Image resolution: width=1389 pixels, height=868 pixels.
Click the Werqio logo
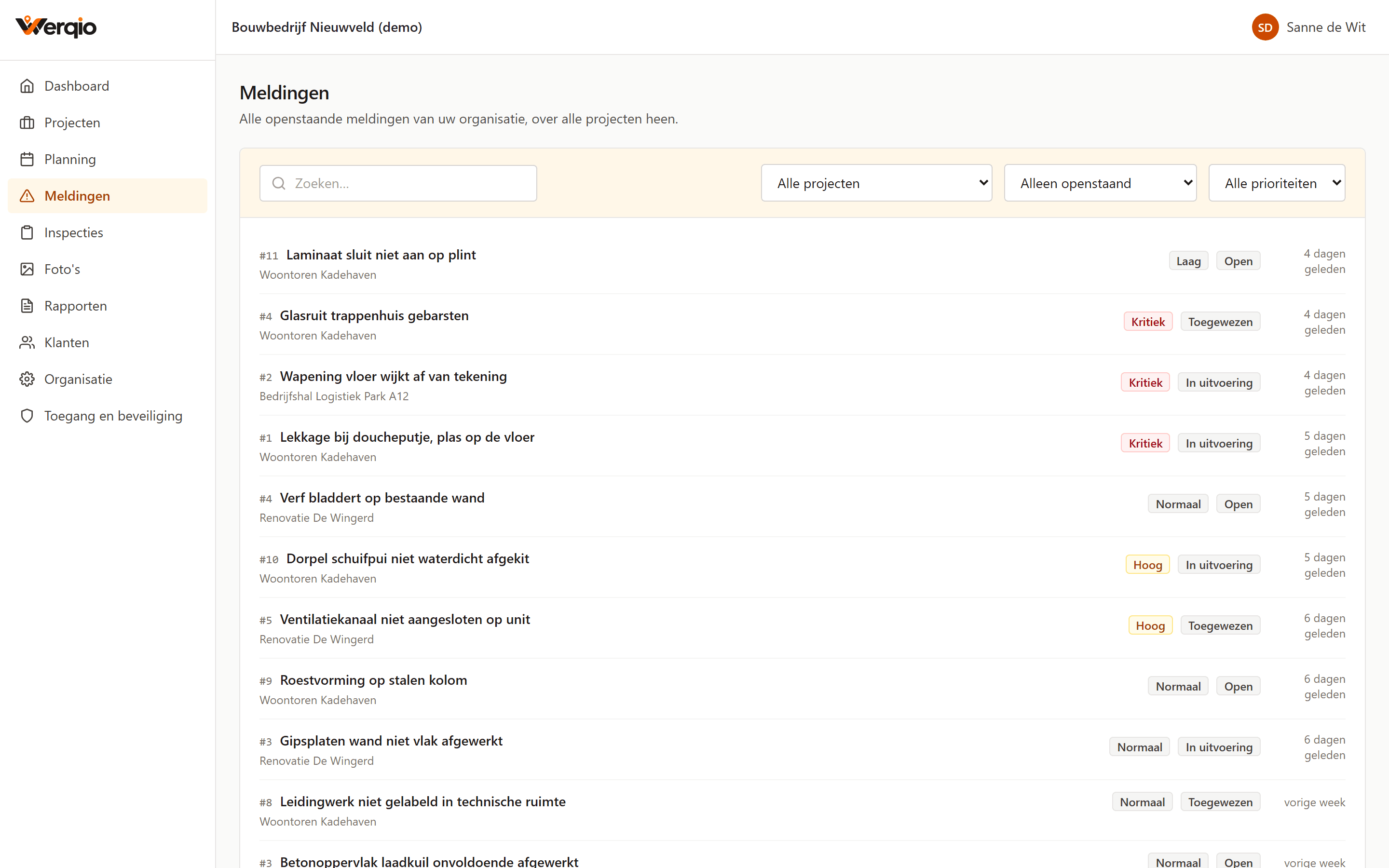(55, 27)
